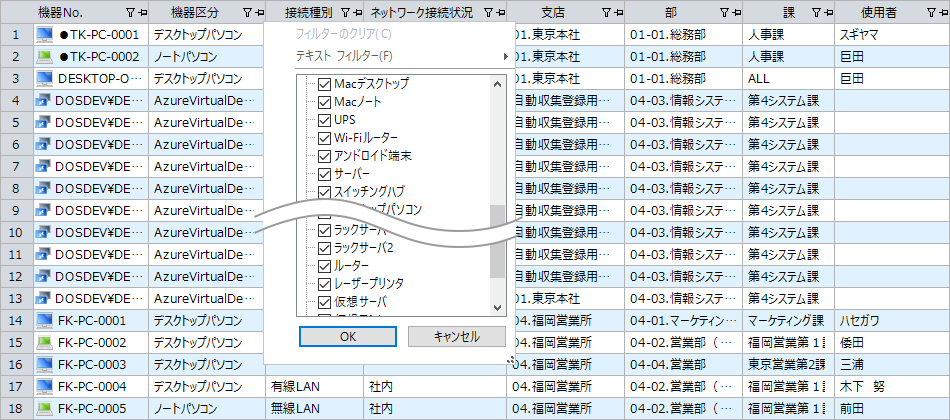Open filter dropdown for 部 column
This screenshot has width=950, height=420.
pyautogui.click(x=725, y=12)
